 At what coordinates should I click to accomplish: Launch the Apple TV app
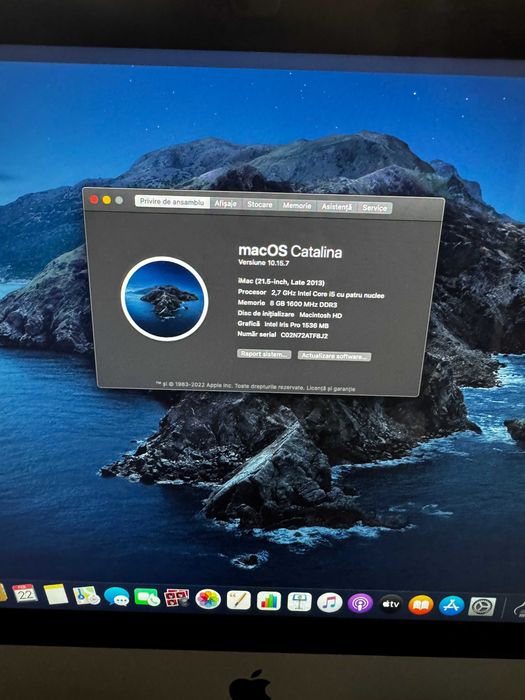pos(391,604)
